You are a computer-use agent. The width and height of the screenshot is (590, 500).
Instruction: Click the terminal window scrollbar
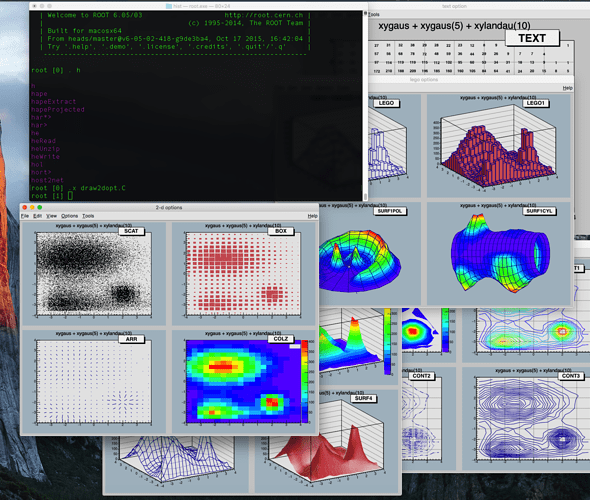(x=365, y=105)
